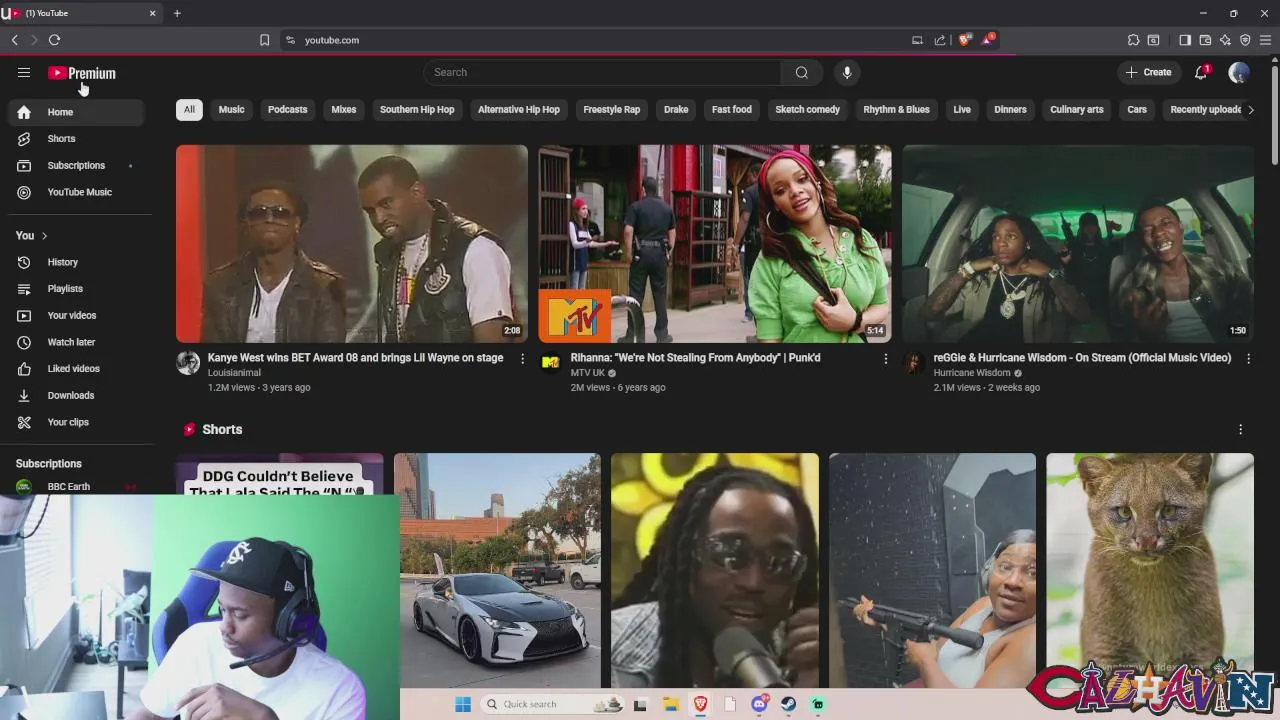This screenshot has width=1280, height=720.
Task: Open the MTV UK channel name link
Action: pyautogui.click(x=587, y=373)
